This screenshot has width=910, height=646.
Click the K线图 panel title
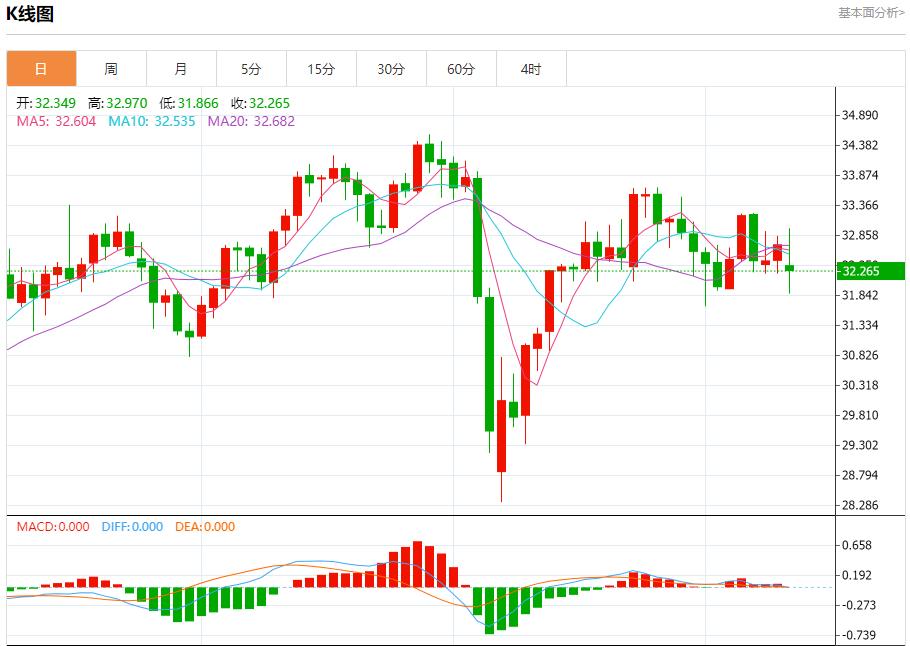(x=30, y=14)
